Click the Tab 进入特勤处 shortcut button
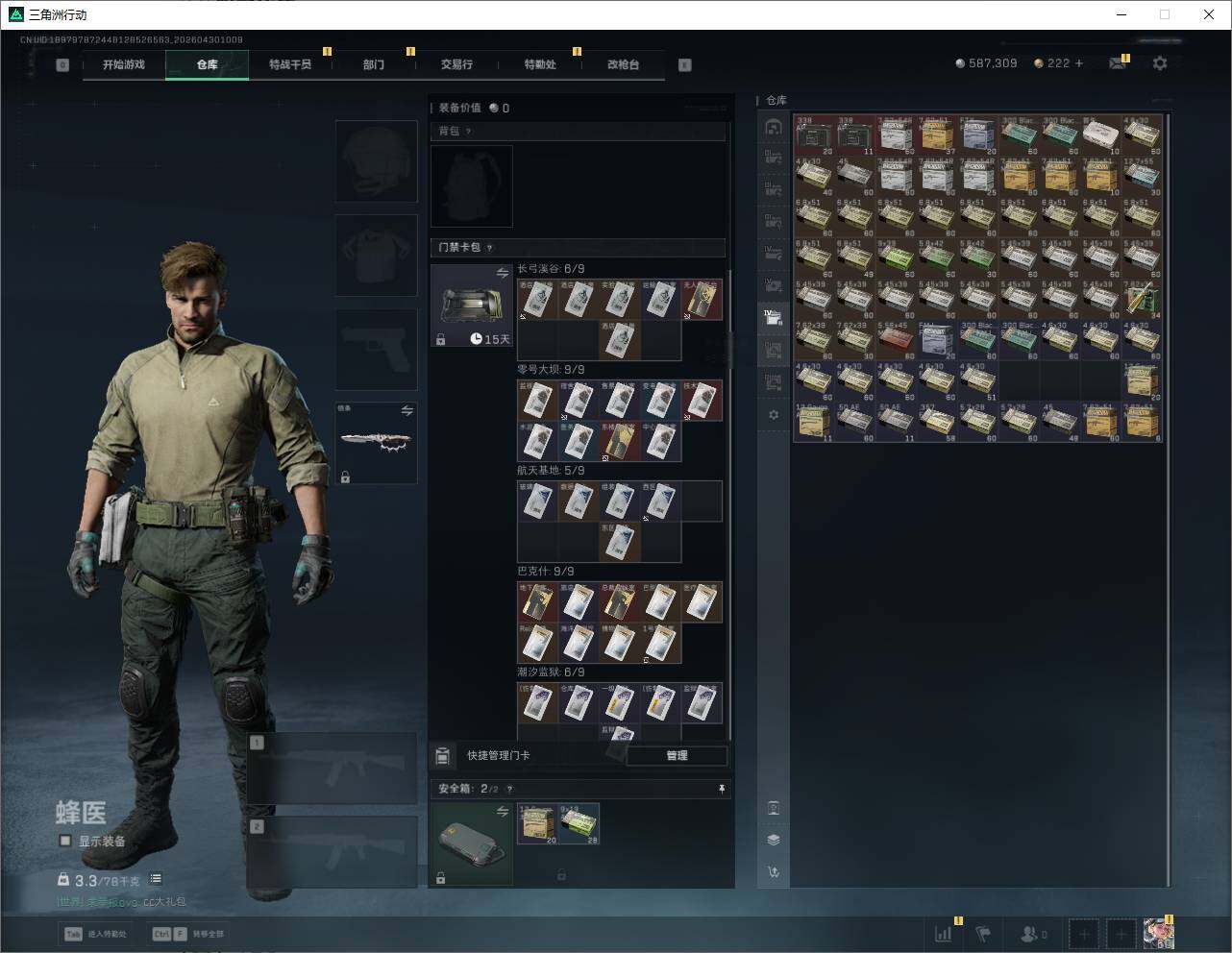The image size is (1232, 953). pos(96,934)
